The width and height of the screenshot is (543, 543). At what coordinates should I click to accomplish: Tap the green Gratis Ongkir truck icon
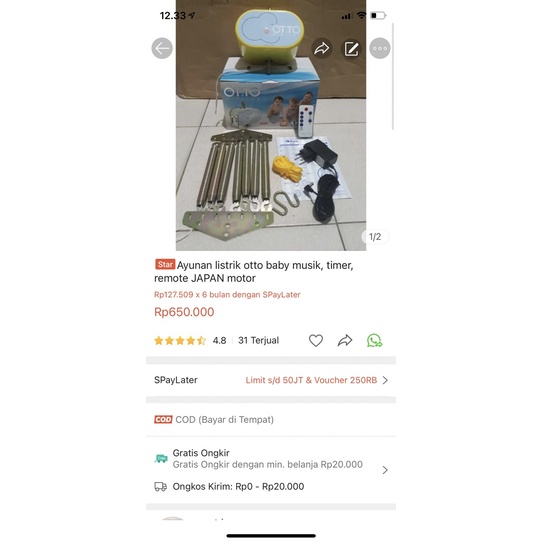click(x=161, y=459)
